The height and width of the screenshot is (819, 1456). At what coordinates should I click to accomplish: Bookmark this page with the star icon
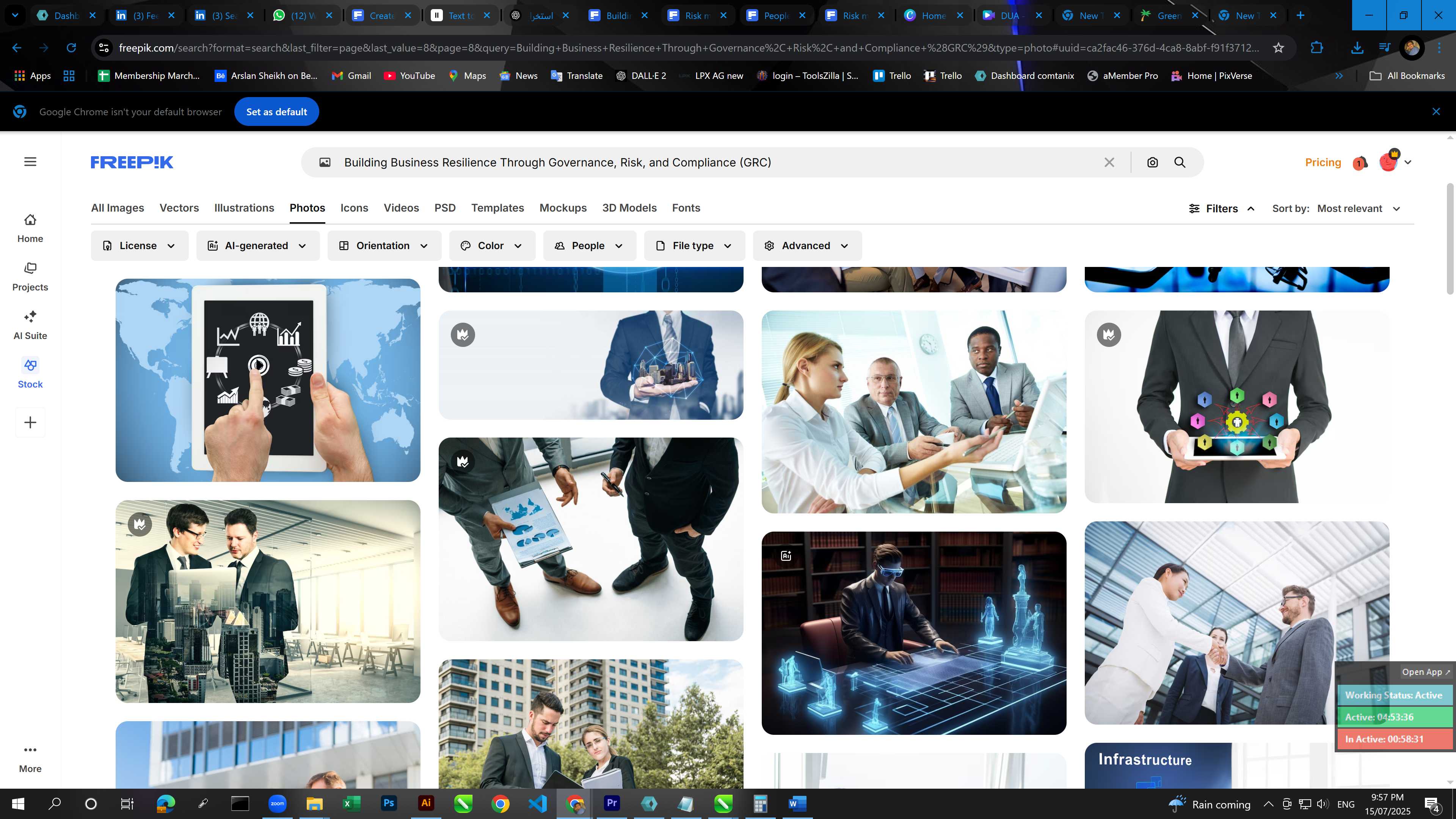coord(1279,48)
